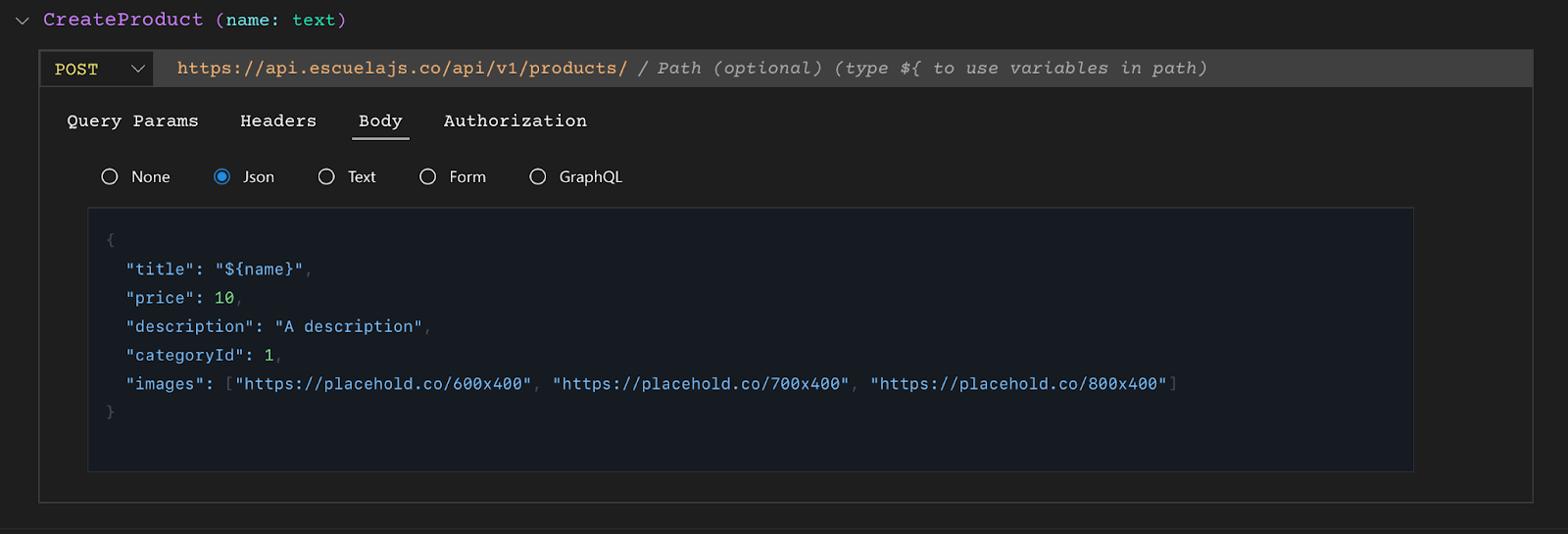Click the title line in JSON body
This screenshot has width=1568, height=534.
pos(214,269)
